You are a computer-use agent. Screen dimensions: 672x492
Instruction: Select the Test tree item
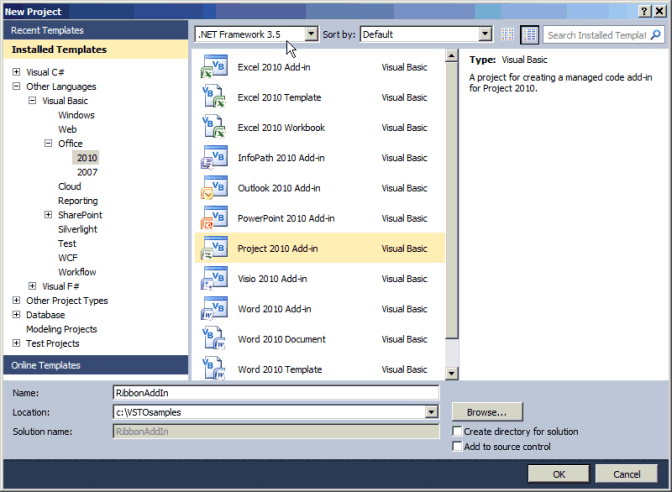[67, 243]
